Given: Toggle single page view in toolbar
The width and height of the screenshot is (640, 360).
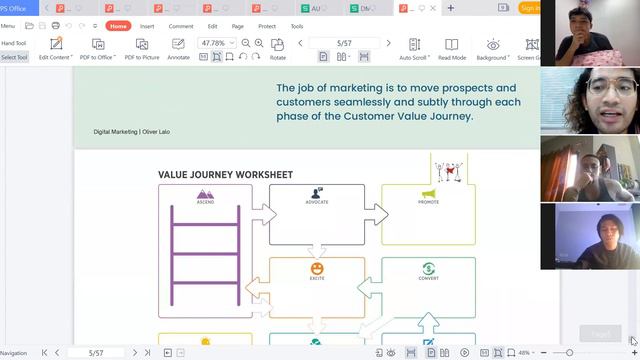Looking at the screenshot, I should [x=323, y=57].
